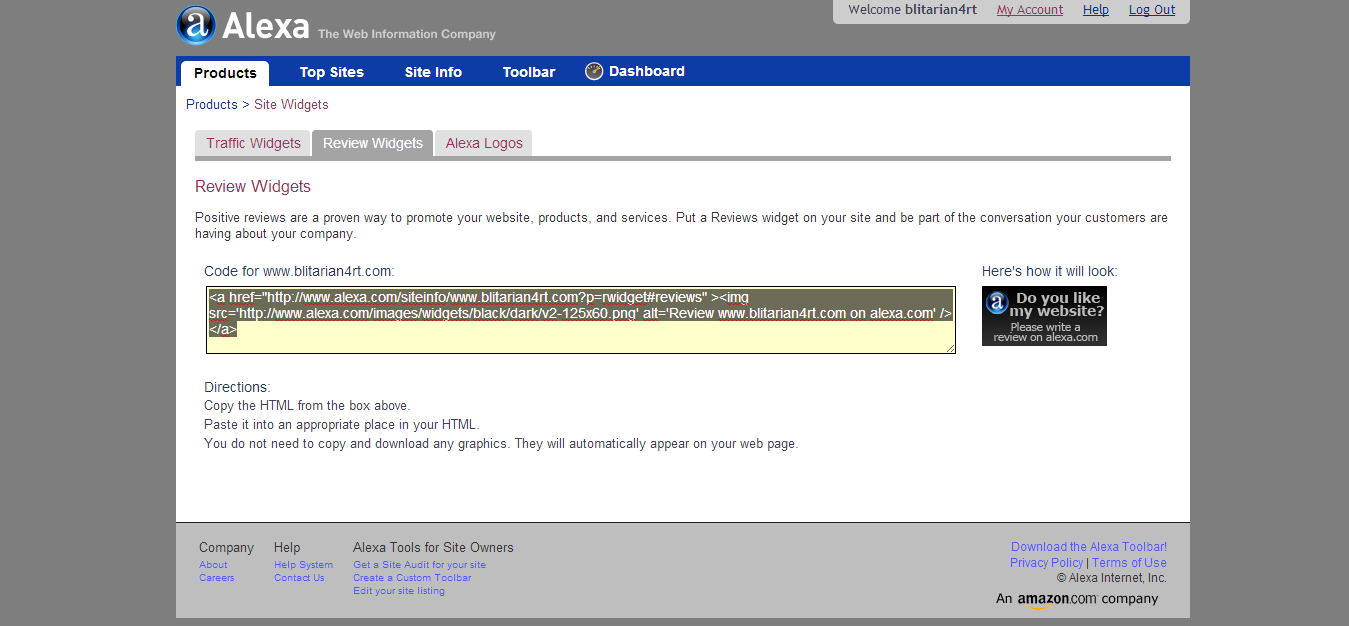The image size is (1349, 626).
Task: Open the Help System footer link
Action: [x=304, y=565]
